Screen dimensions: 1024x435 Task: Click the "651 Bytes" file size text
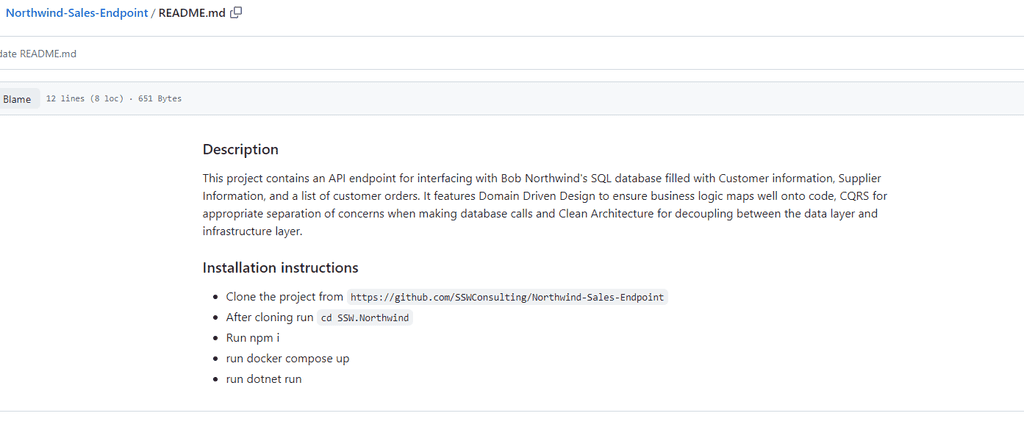pos(158,99)
